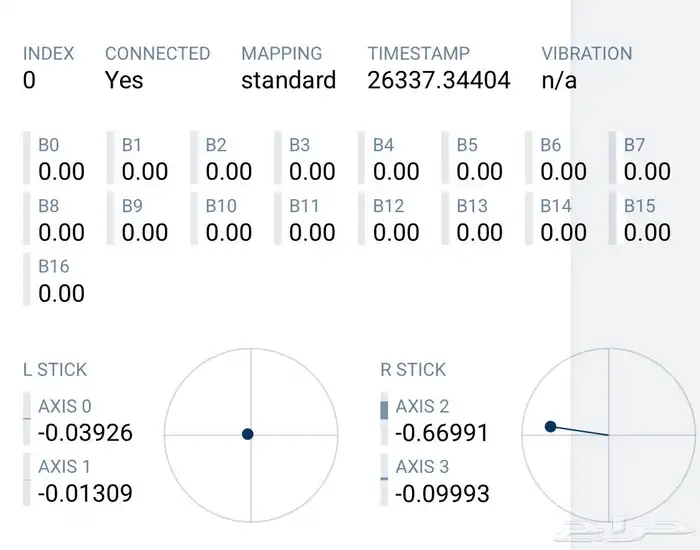Screen dimensions: 700x550
Task: Click the TIMESTAMP value 26337.34404
Action: [439, 80]
